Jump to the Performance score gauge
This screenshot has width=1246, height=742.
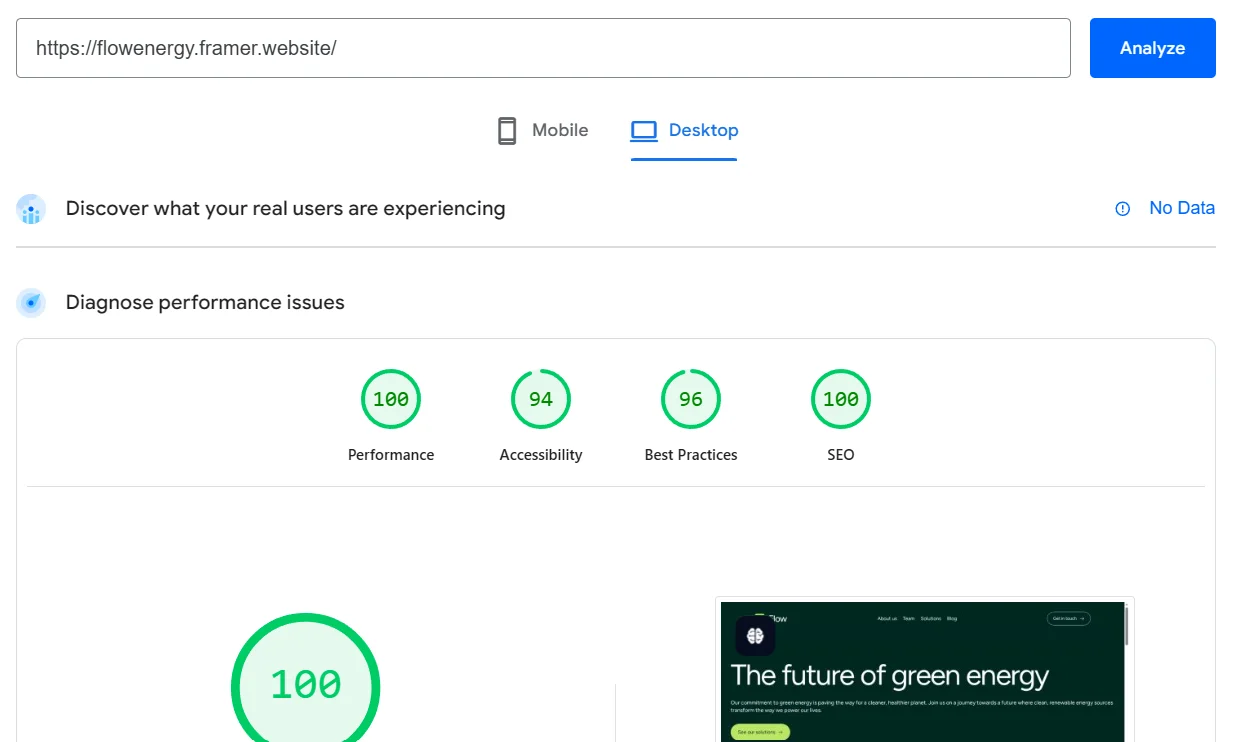click(x=391, y=399)
